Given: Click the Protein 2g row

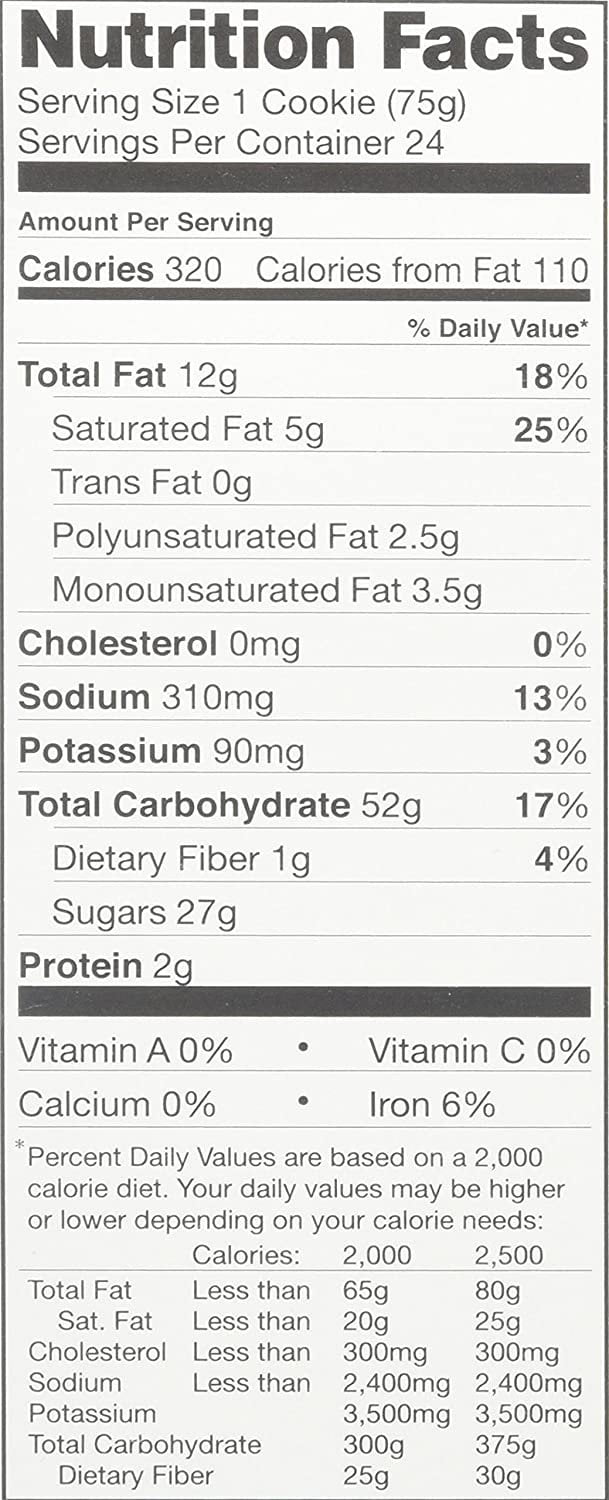Looking at the screenshot, I should pyautogui.click(x=304, y=966).
